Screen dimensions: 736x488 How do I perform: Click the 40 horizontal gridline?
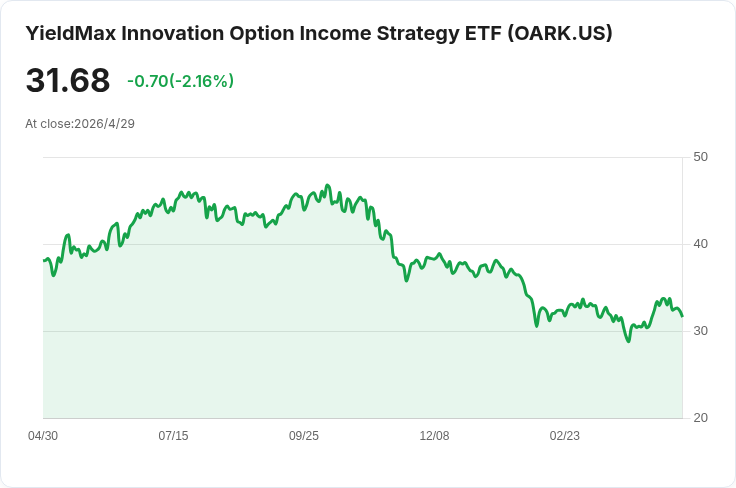(x=362, y=244)
